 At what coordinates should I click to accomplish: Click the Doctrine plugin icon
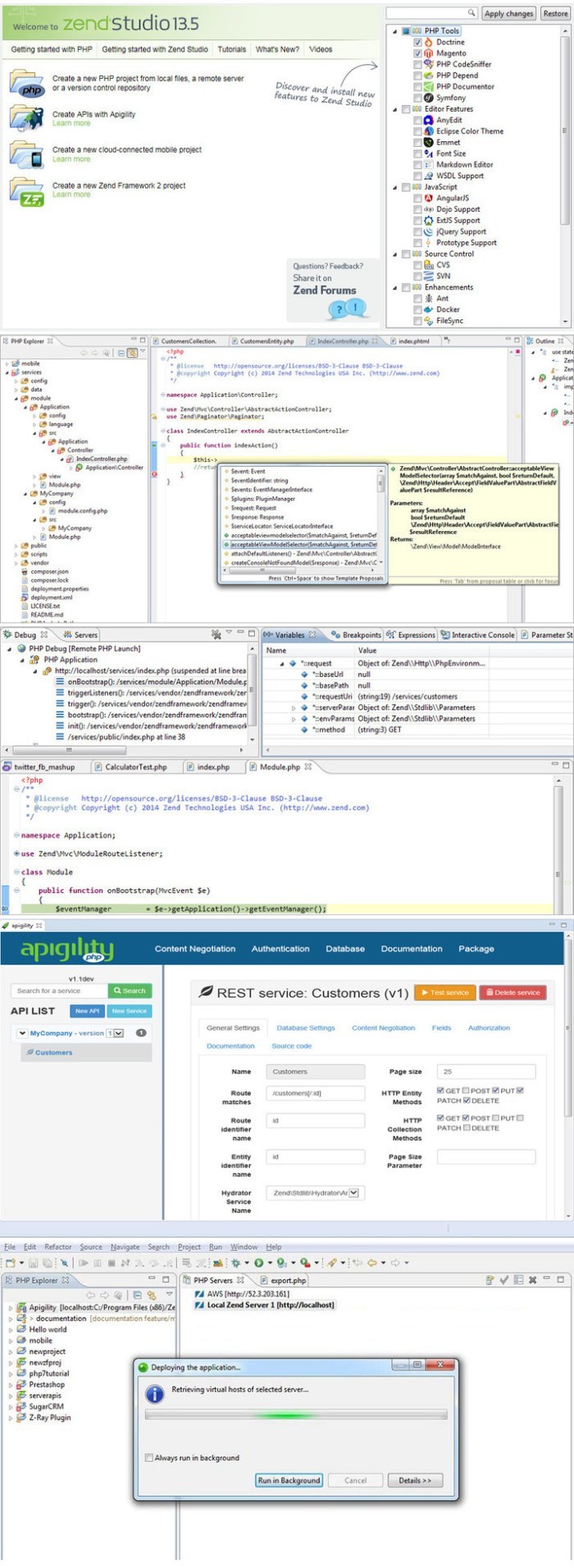(429, 42)
